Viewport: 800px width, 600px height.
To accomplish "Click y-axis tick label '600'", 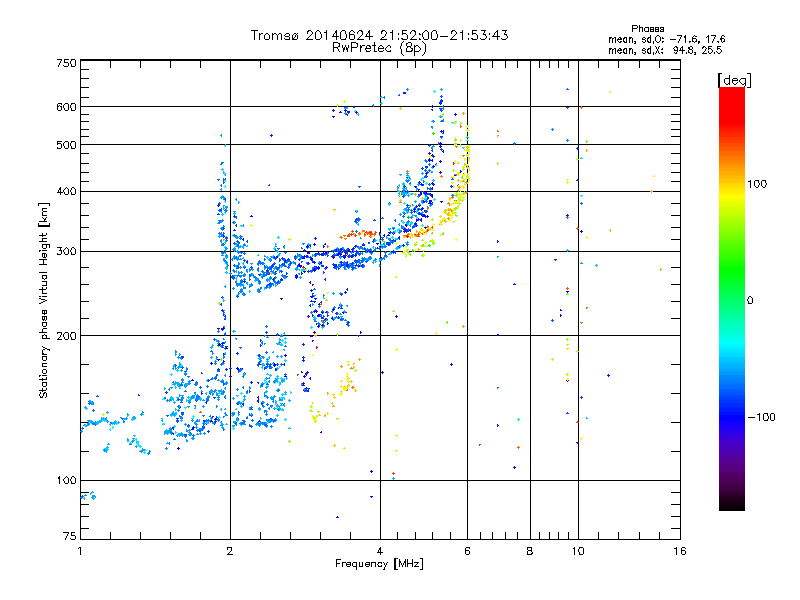I will point(66,107).
